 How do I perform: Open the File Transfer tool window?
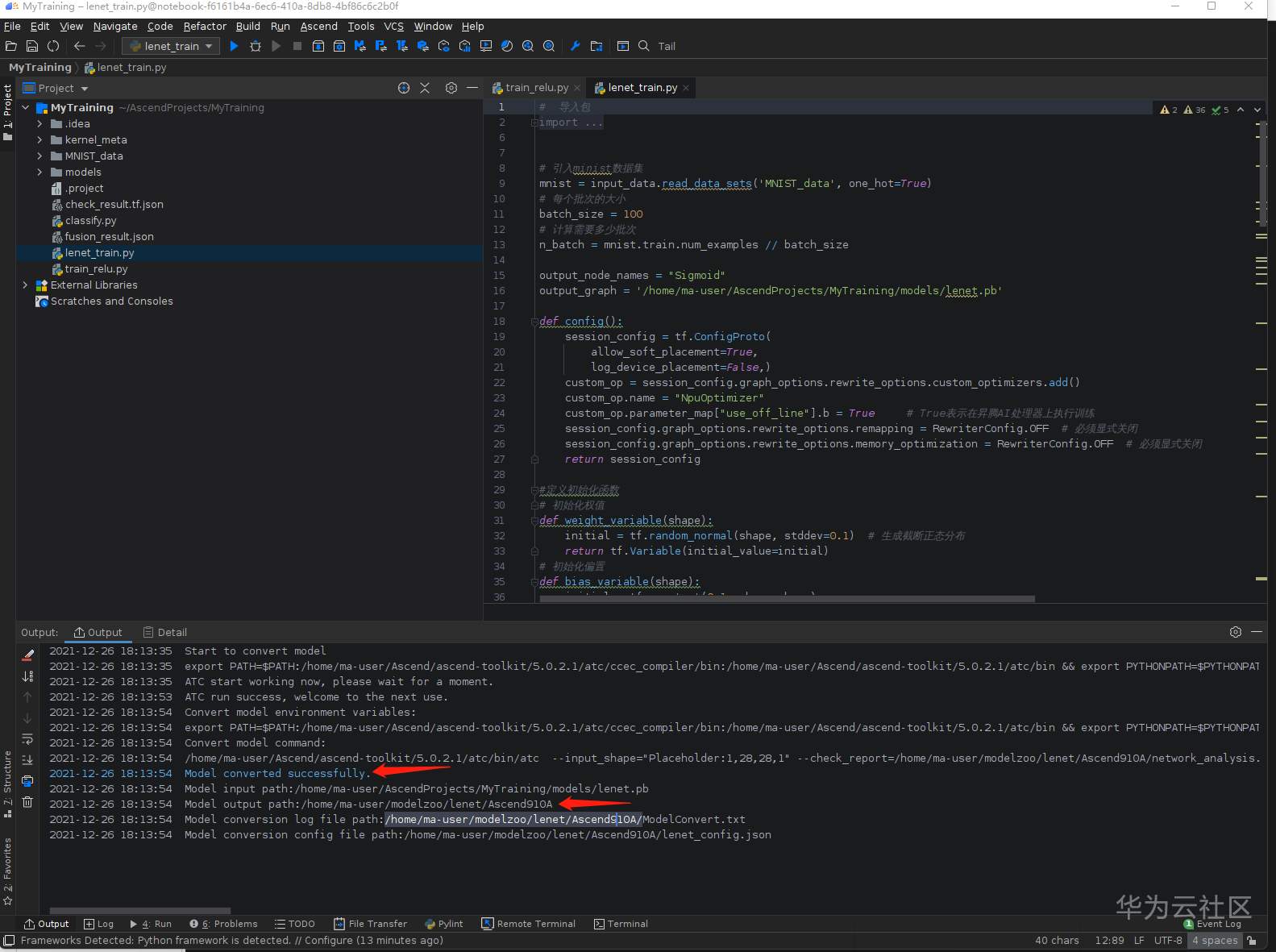[370, 924]
